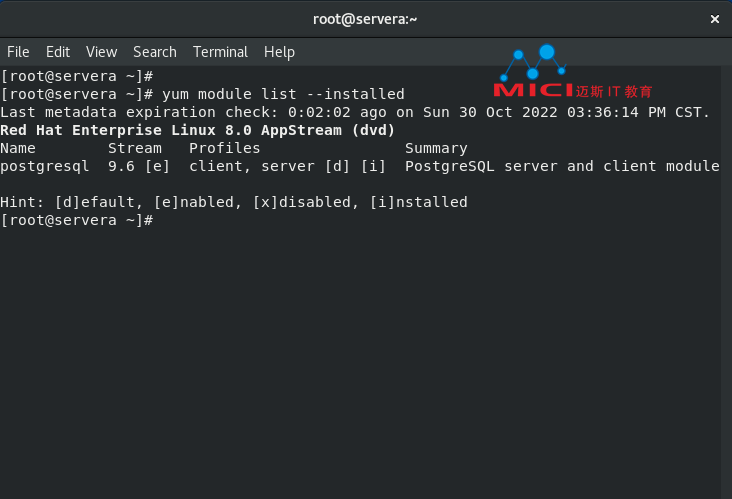The height and width of the screenshot is (499, 732).
Task: Click the terminal vertical scrollbar
Action: tap(726, 282)
